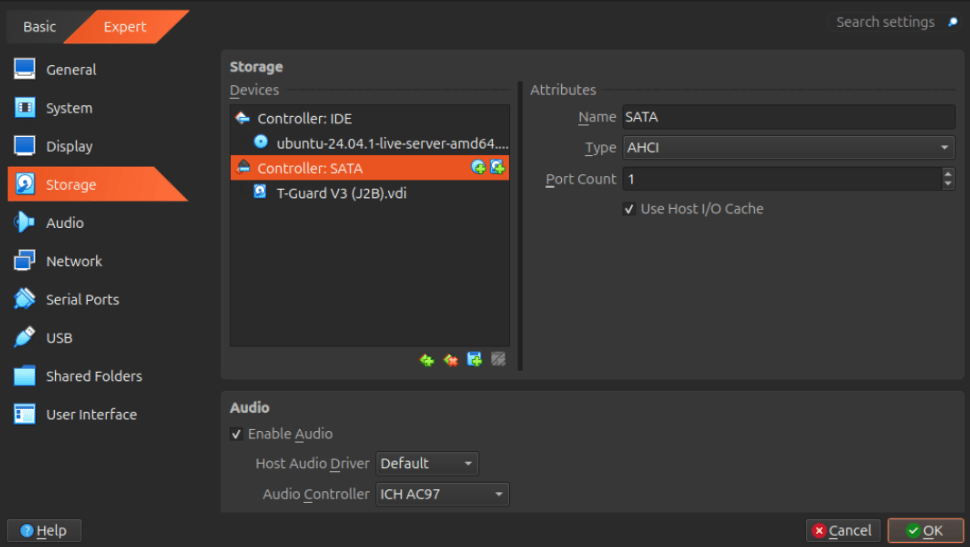Open the Host Audio Driver dropdown
970x547 pixels.
point(427,463)
